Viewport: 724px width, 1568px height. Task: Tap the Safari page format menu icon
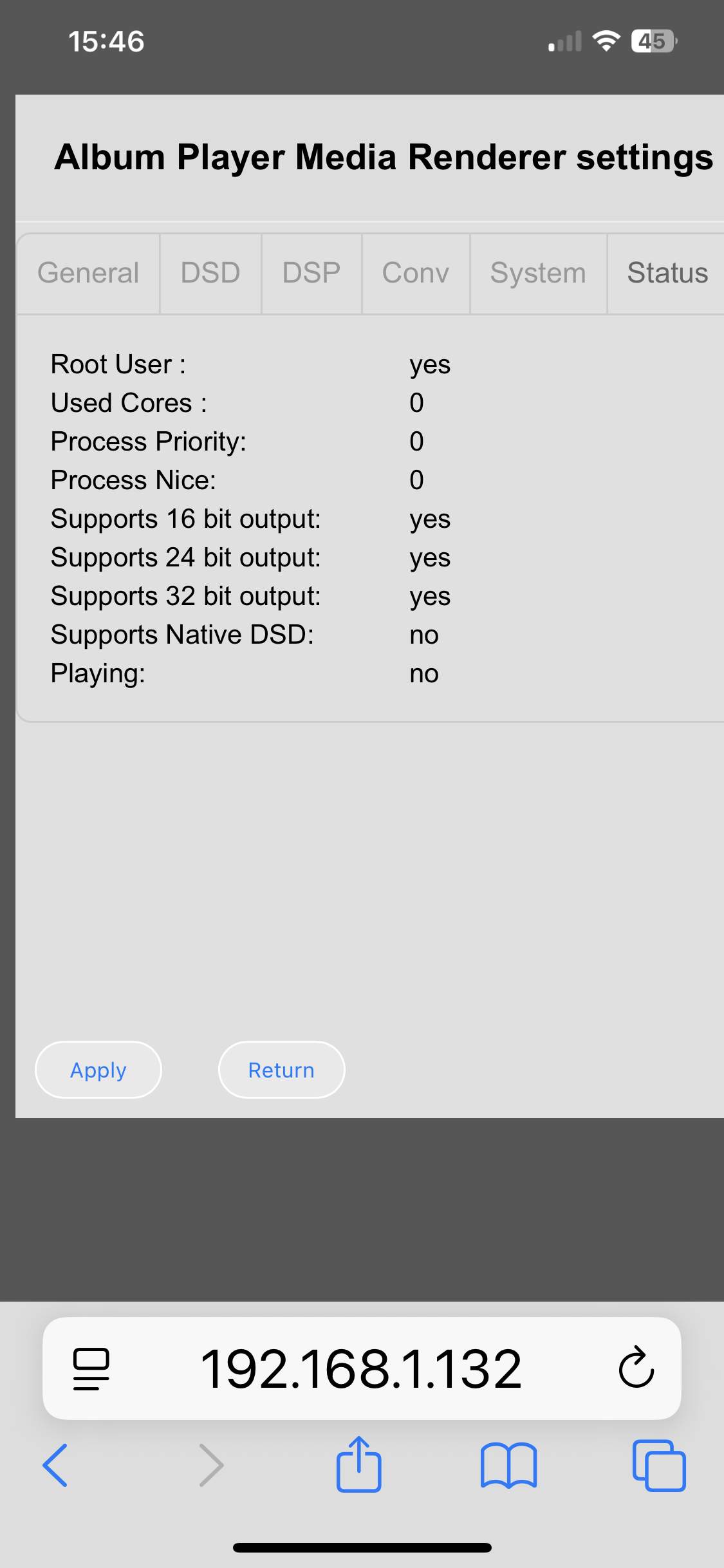[x=91, y=1368]
